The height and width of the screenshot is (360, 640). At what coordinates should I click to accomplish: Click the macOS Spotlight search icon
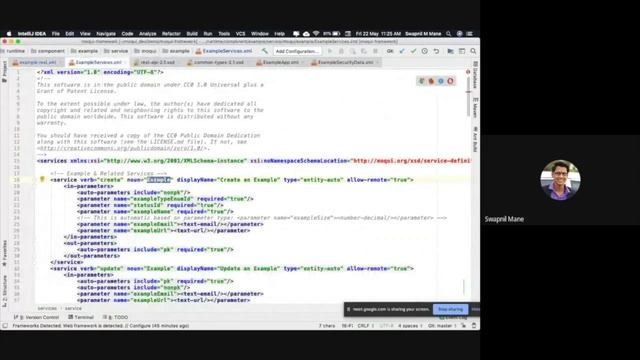click(x=449, y=34)
